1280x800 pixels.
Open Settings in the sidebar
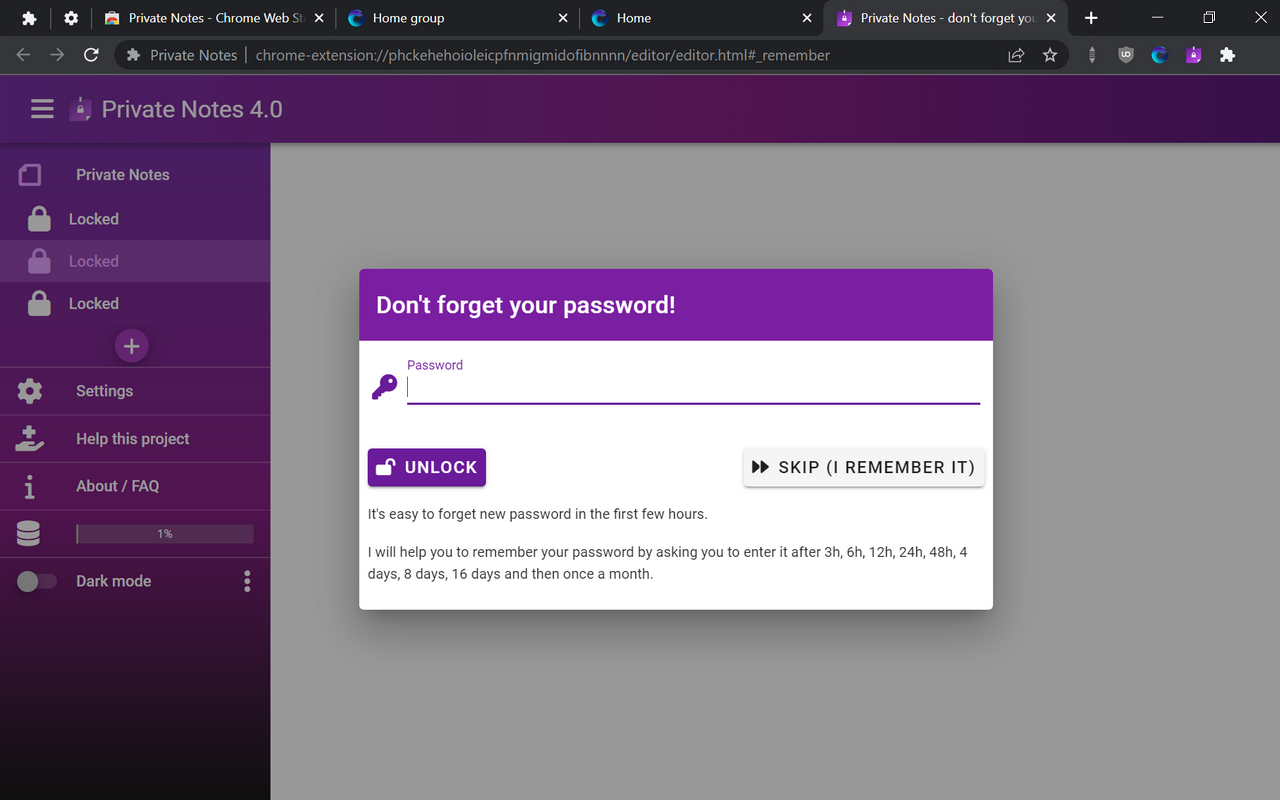click(x=135, y=391)
